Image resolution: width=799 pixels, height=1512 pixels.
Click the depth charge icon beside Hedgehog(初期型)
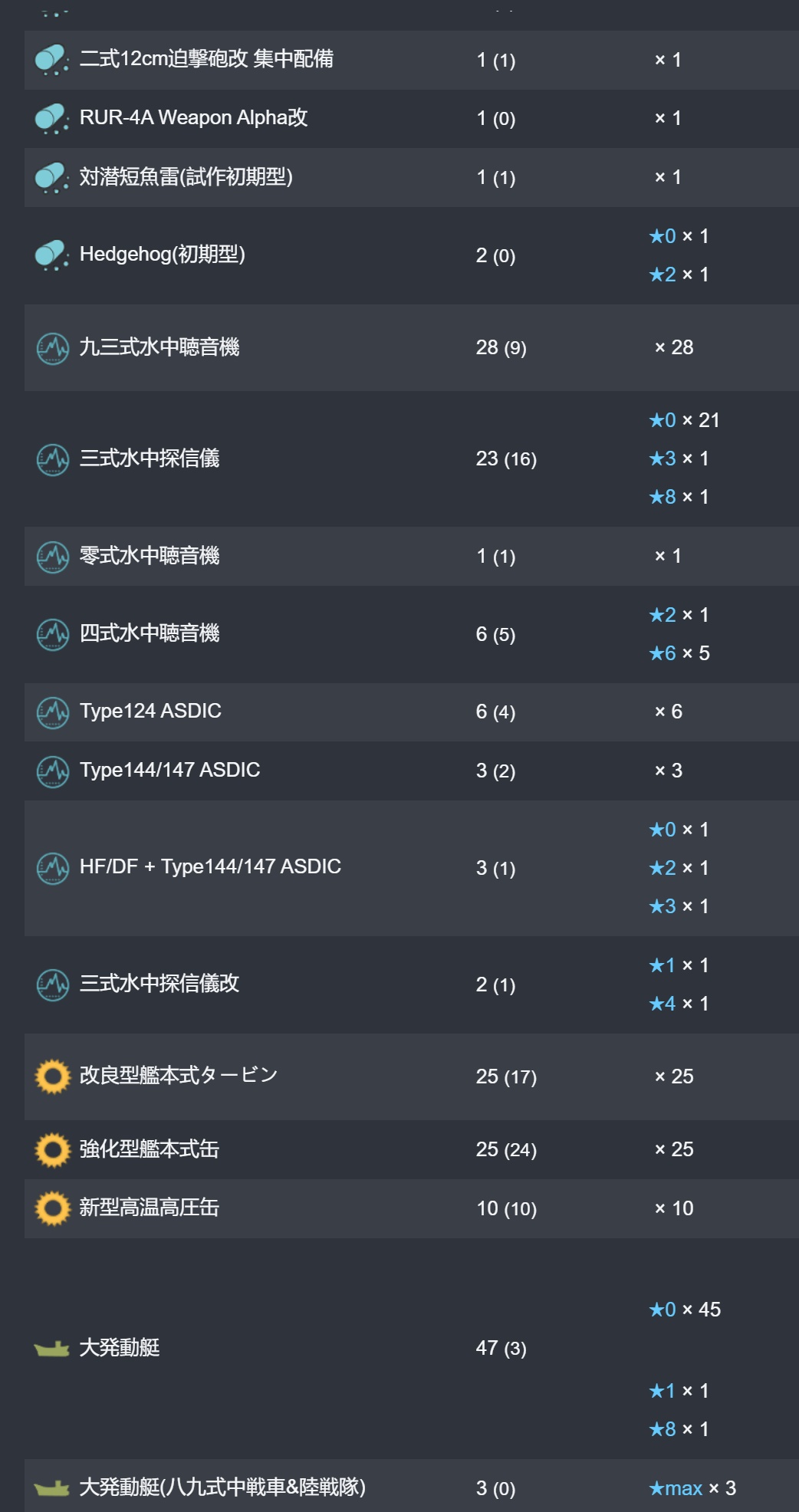tap(52, 255)
